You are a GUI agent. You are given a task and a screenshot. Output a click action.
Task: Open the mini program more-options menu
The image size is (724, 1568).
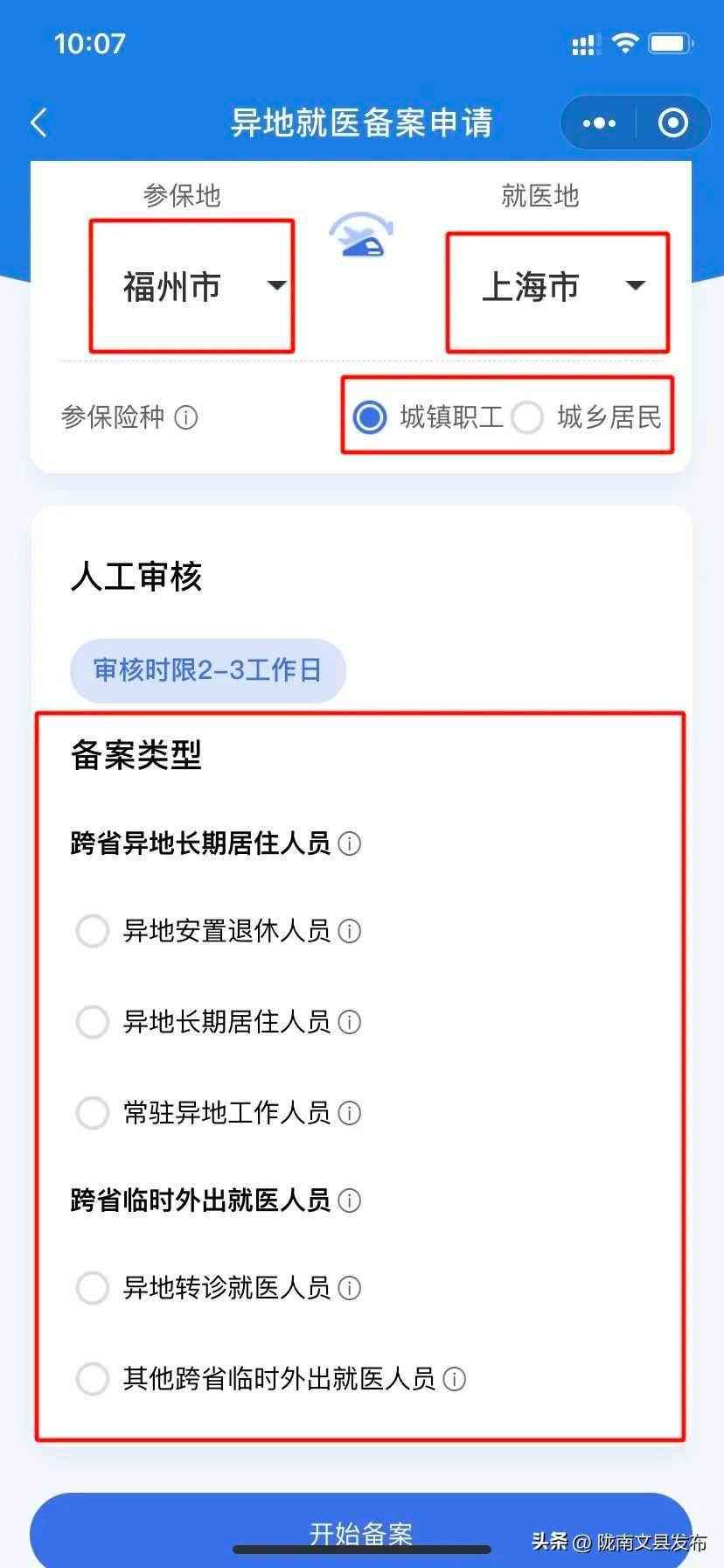[599, 123]
